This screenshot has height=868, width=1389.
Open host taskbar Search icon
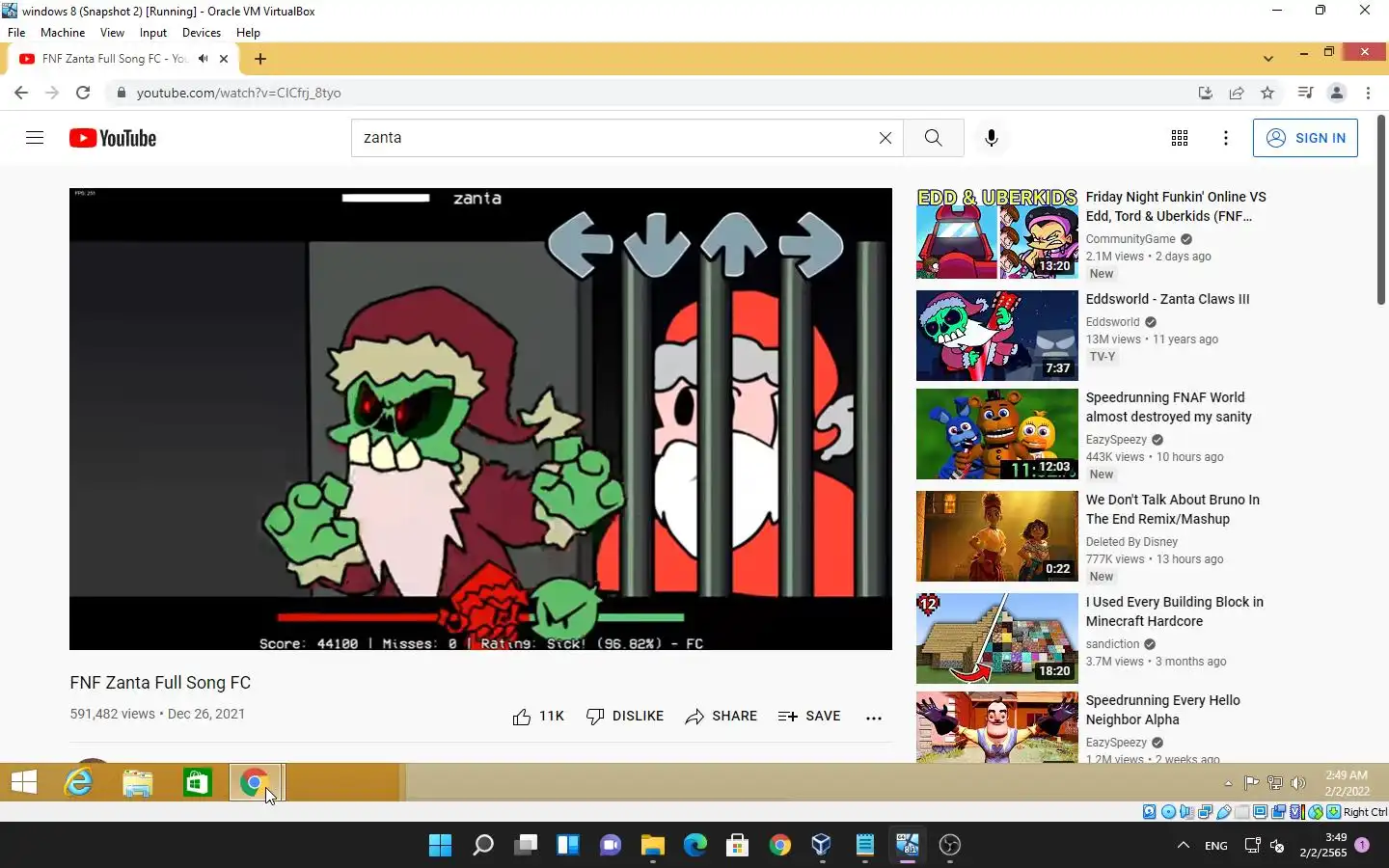click(483, 846)
